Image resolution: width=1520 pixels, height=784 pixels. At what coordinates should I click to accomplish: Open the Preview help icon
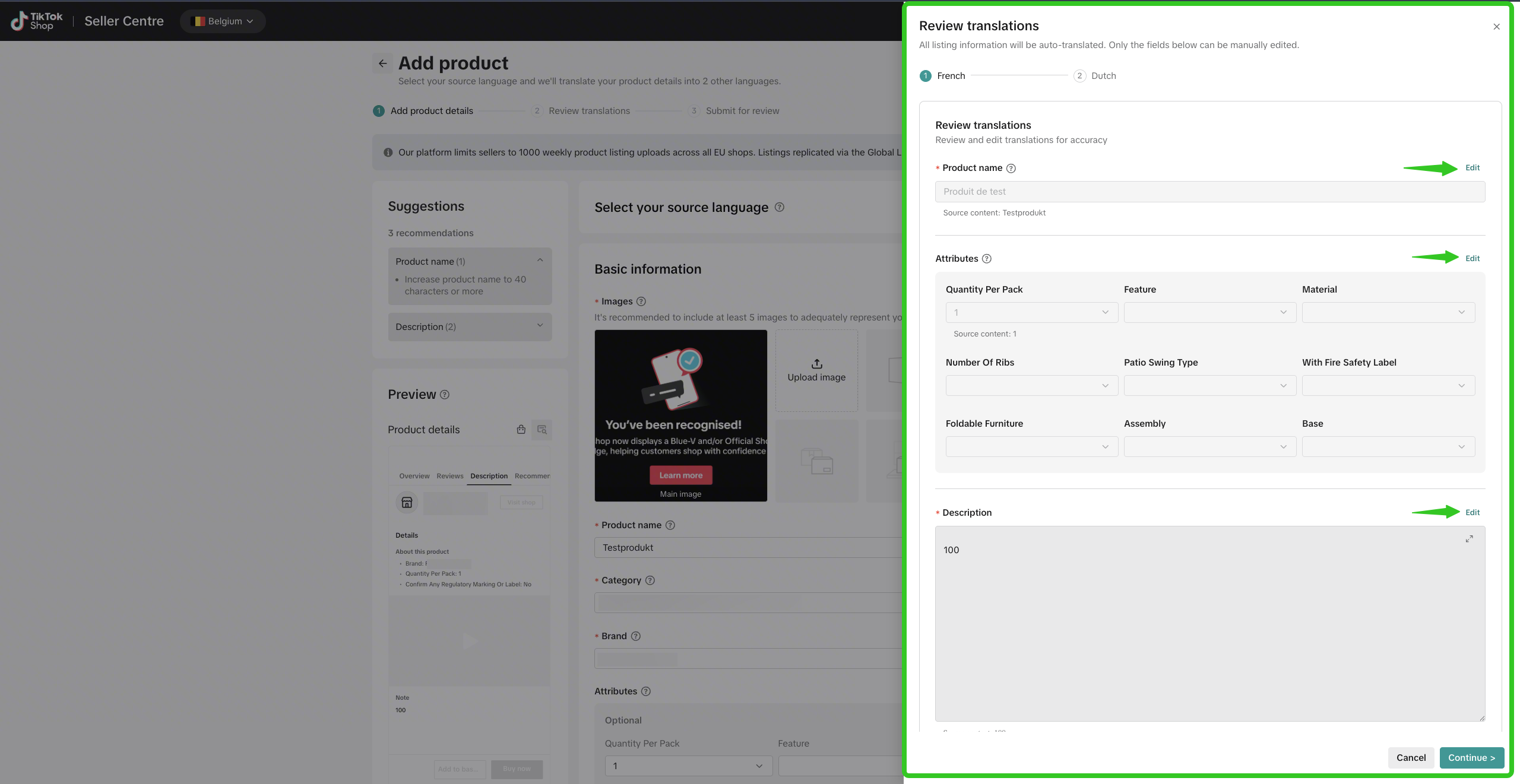click(x=445, y=395)
